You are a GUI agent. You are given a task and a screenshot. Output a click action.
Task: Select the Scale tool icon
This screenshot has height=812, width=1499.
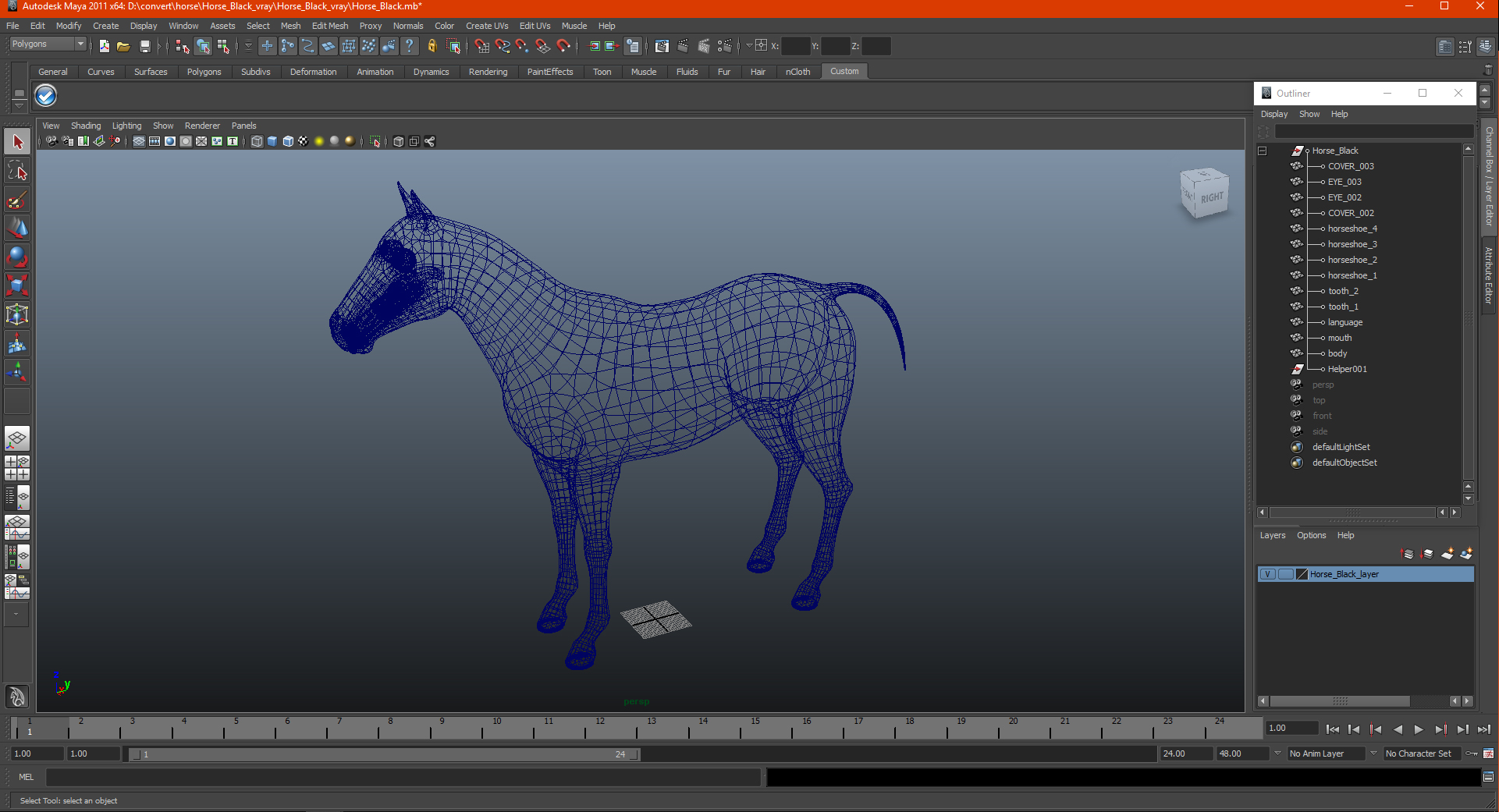coord(17,285)
